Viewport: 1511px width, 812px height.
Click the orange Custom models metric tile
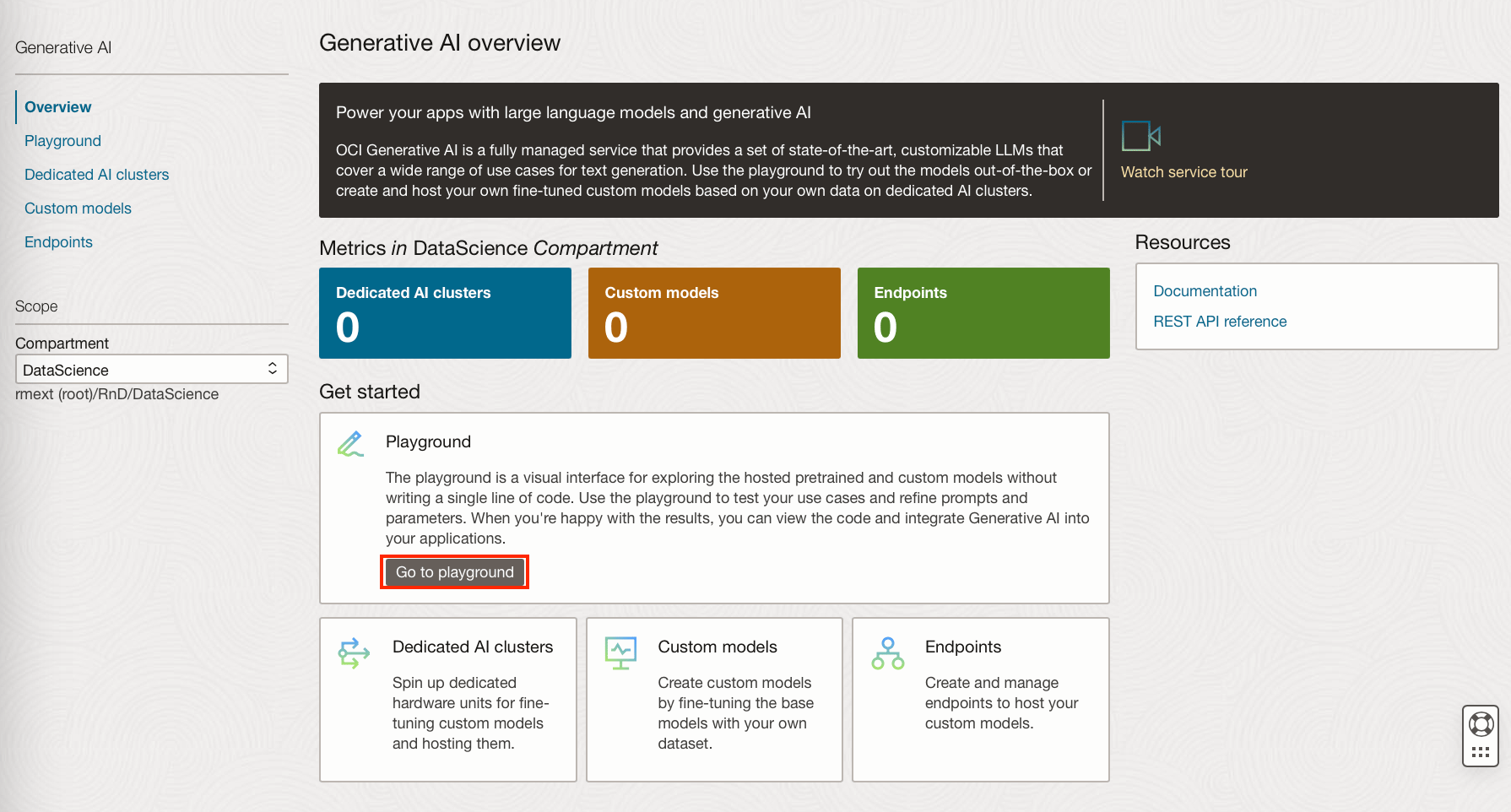pyautogui.click(x=713, y=312)
